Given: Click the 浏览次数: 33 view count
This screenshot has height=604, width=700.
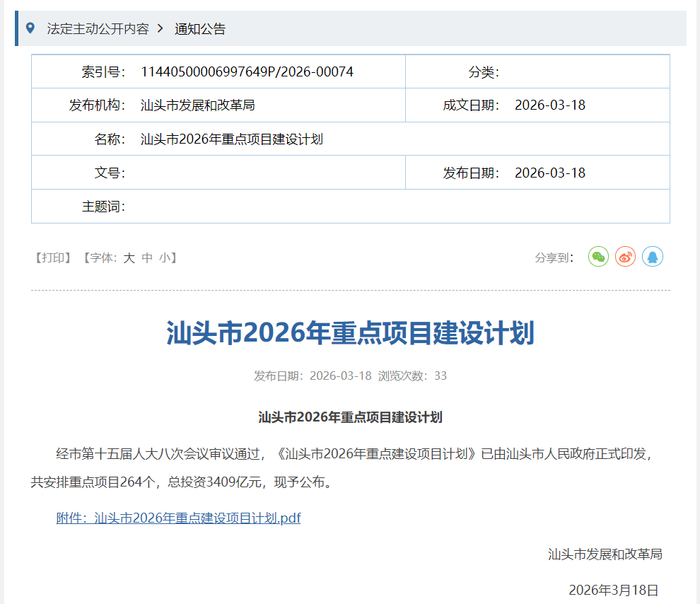Looking at the screenshot, I should point(412,376).
